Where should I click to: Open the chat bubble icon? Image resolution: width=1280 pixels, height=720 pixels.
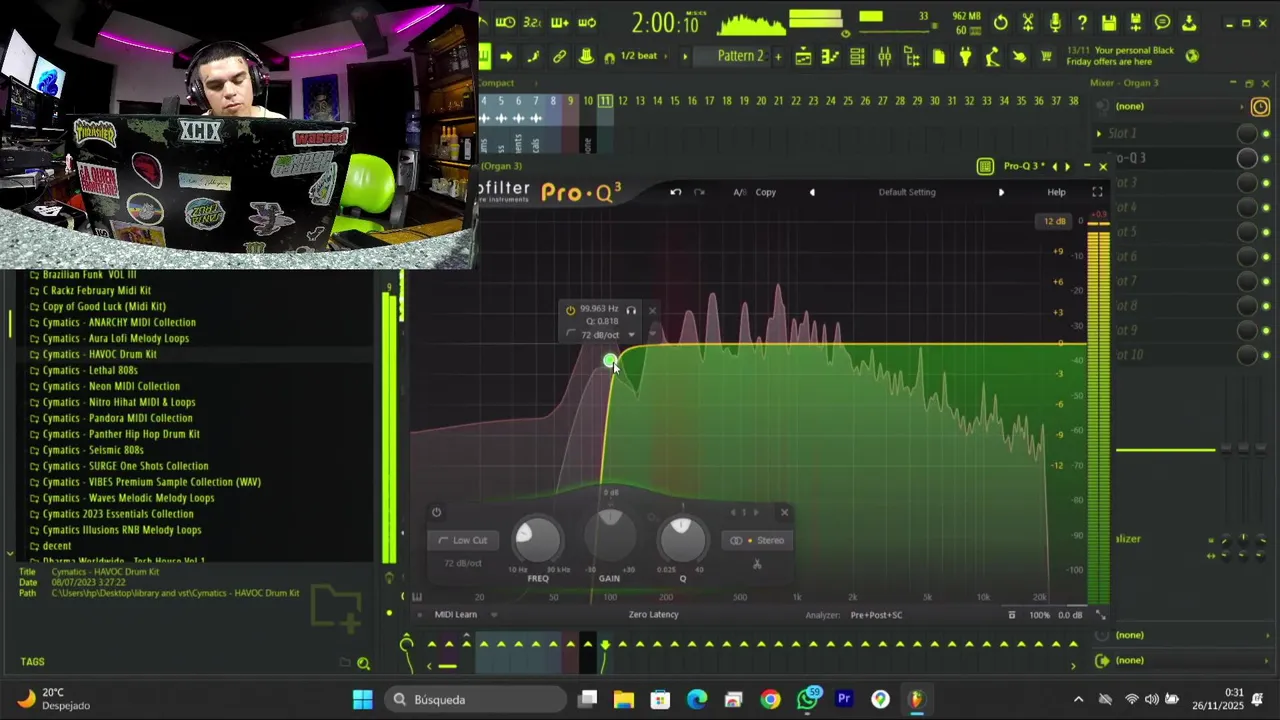1162,23
